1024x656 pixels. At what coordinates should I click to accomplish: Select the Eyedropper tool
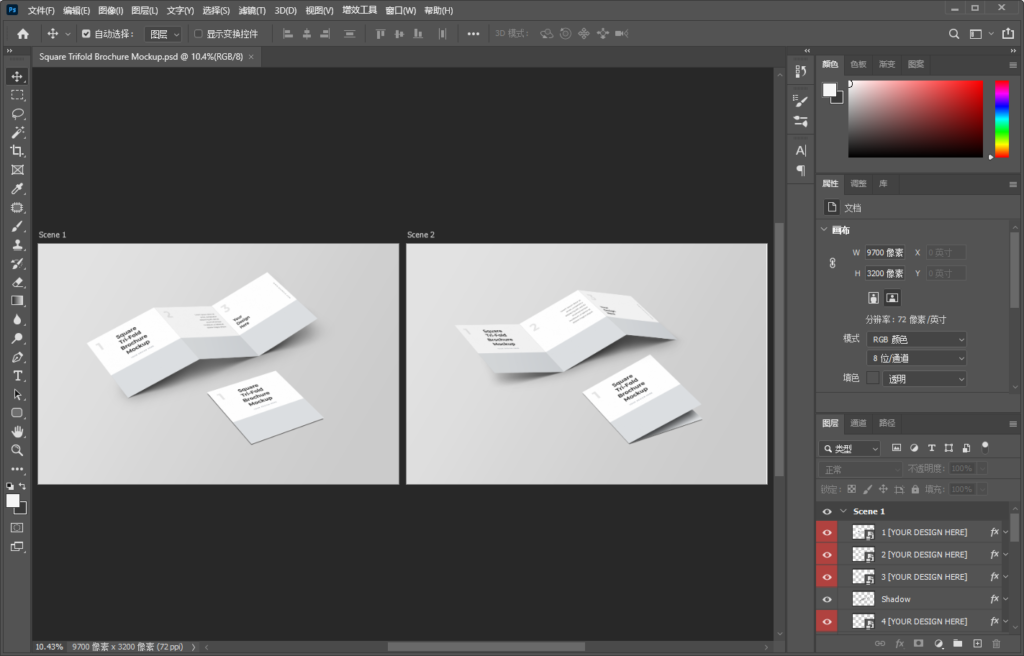pos(17,189)
